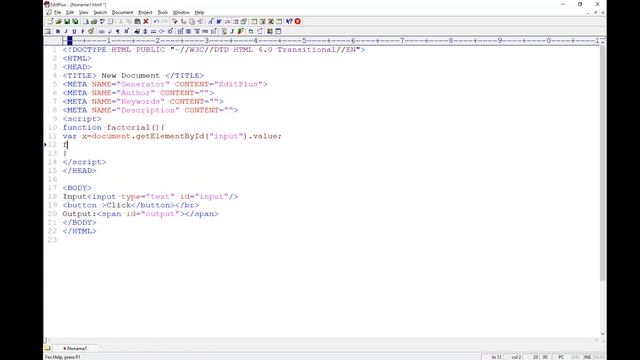The height and width of the screenshot is (360, 640).
Task: Click the Italic icon in HTML toolbar
Action: [66, 31]
